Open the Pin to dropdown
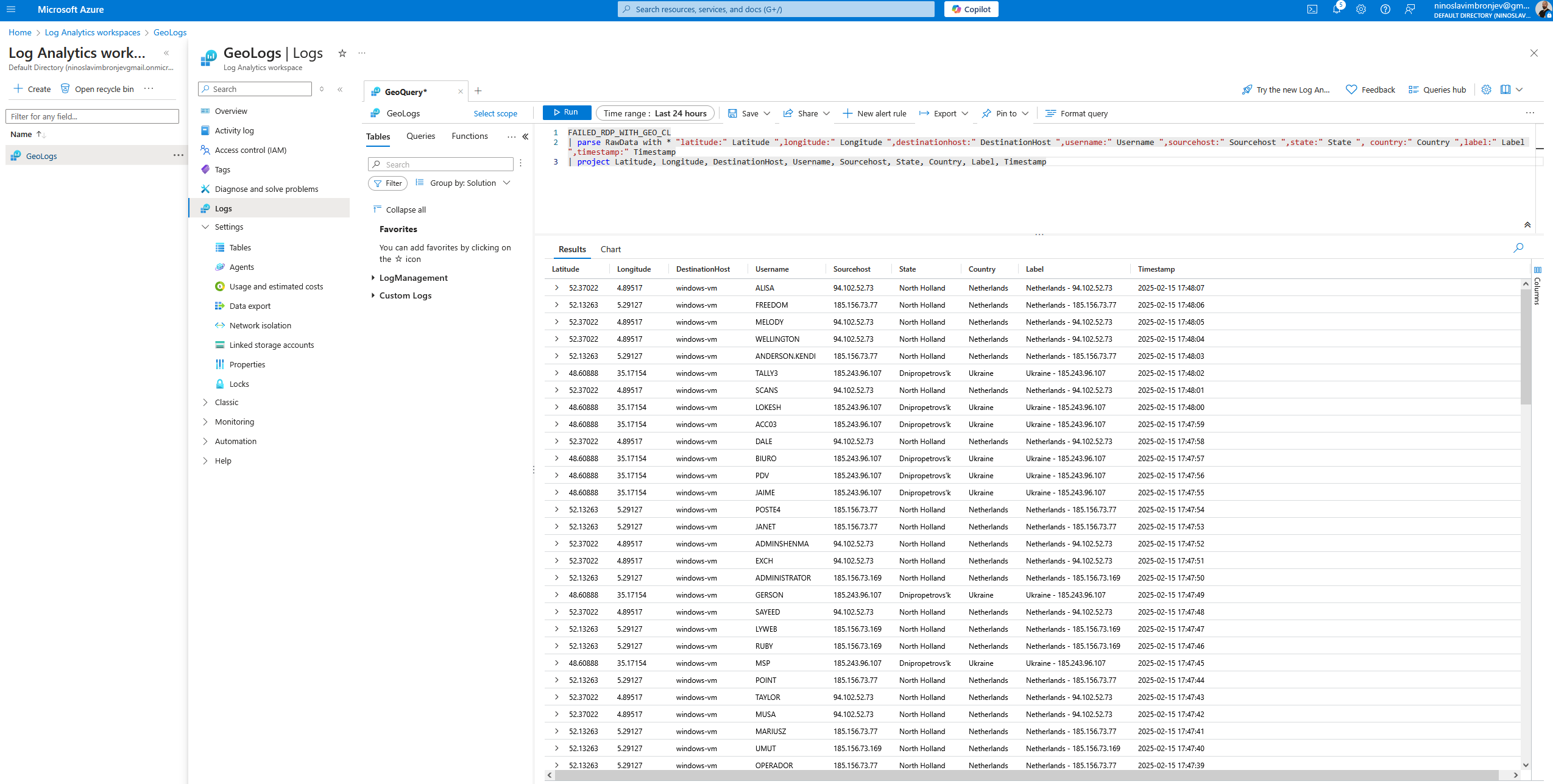The image size is (1553, 784). pyautogui.click(x=1005, y=113)
